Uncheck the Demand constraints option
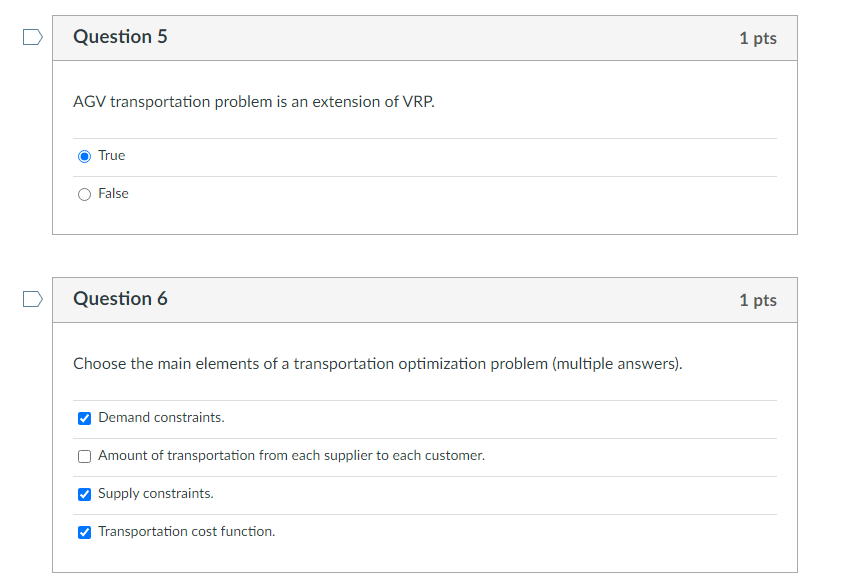Viewport: 841px width, 580px height. point(84,418)
